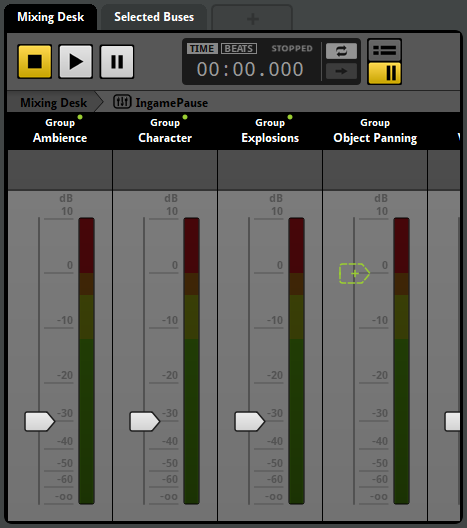Click the IngamePause mixer snapshot icon
Image resolution: width=467 pixels, height=528 pixels.
pos(122,102)
